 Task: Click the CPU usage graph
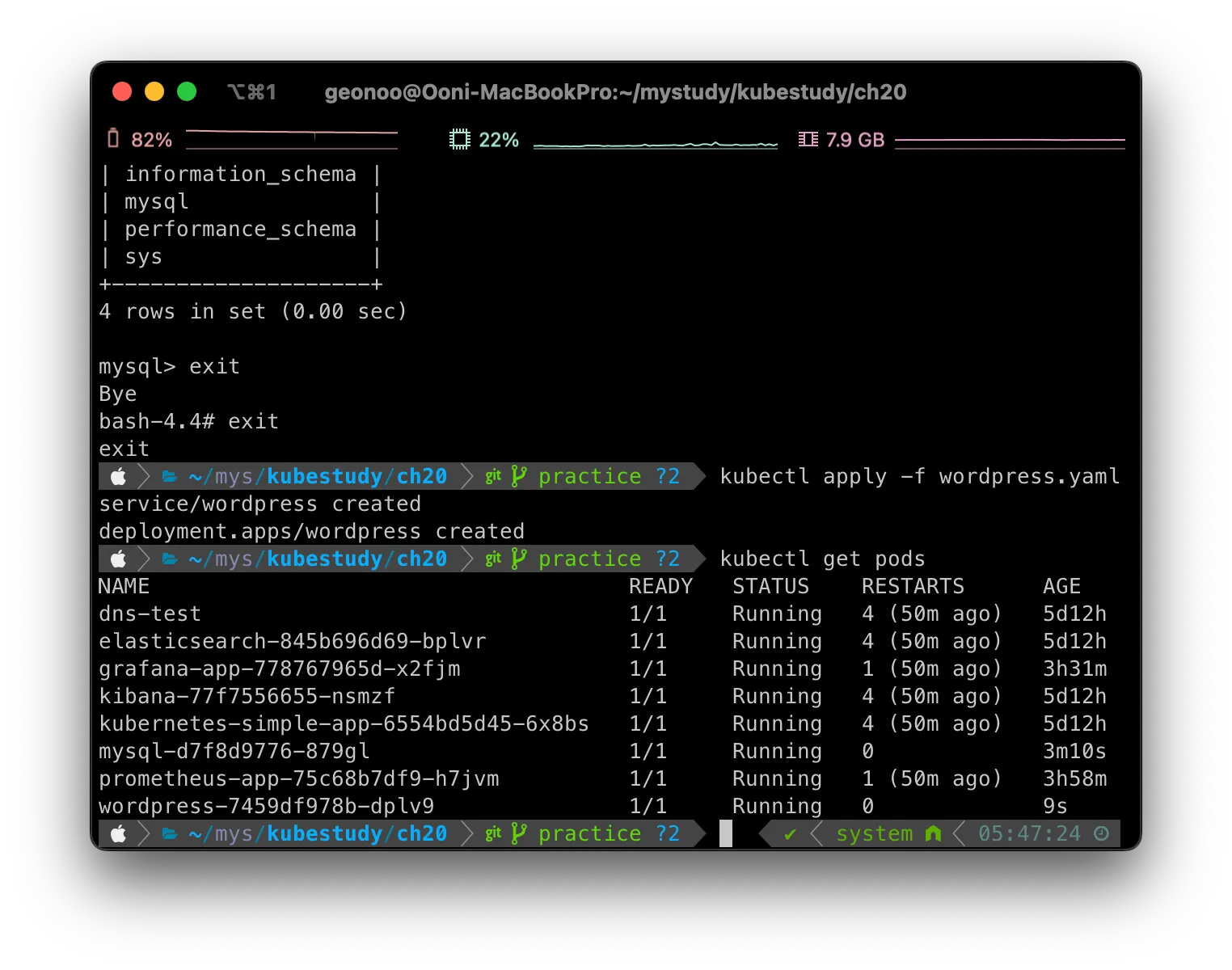(x=656, y=144)
